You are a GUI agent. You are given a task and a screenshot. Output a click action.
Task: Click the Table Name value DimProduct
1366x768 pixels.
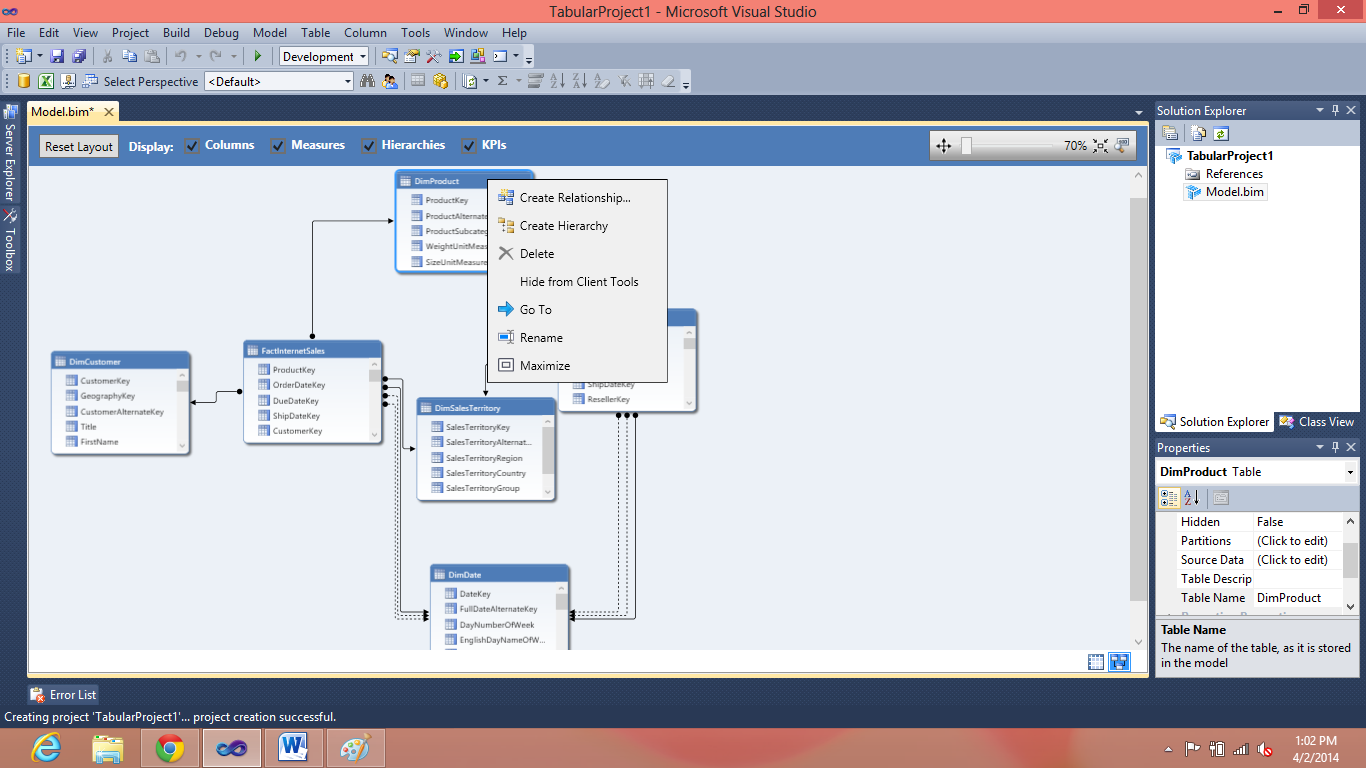pyautogui.click(x=1298, y=598)
